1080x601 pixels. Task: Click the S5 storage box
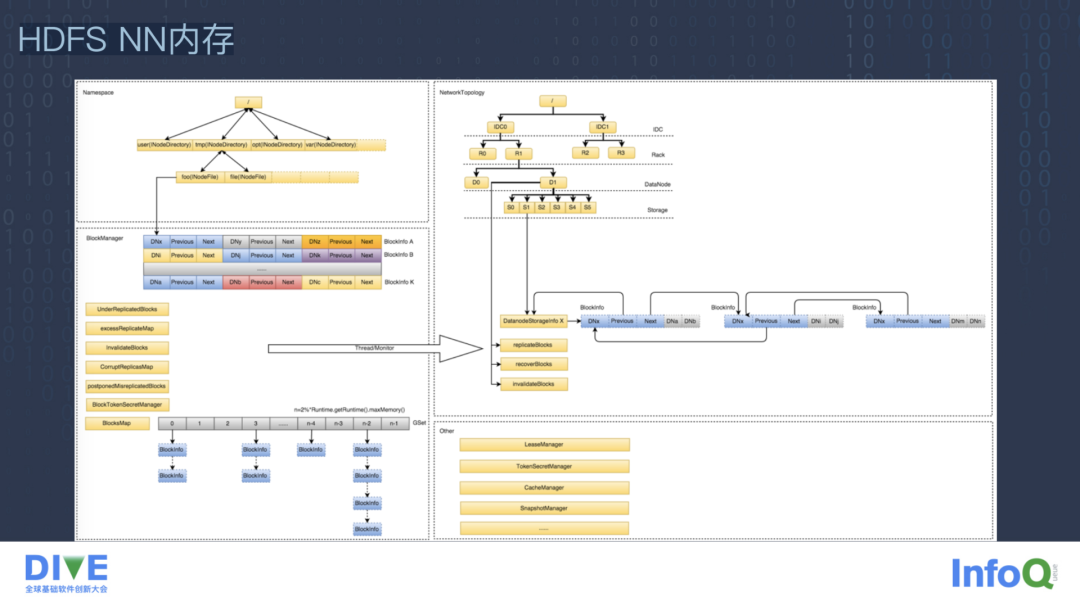tap(588, 207)
